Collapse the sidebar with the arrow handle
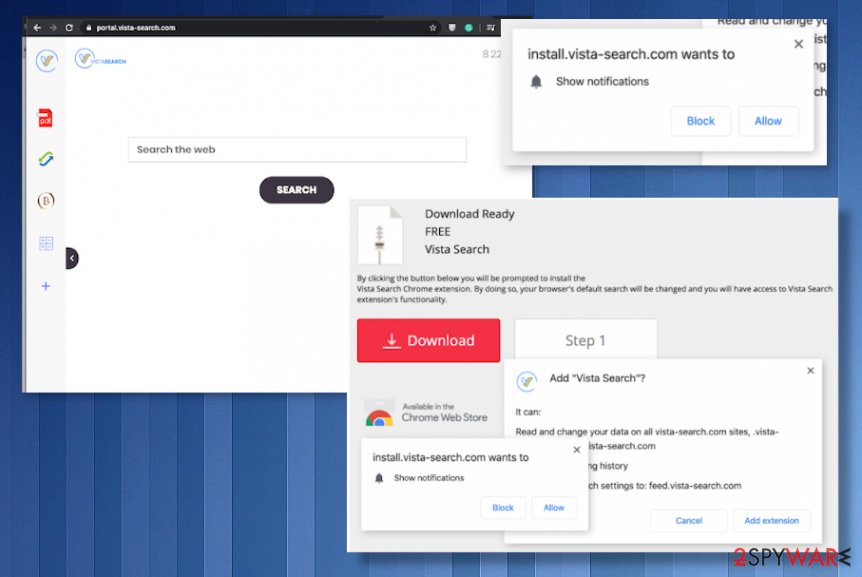Screen dimensions: 862x577 [x=71, y=258]
